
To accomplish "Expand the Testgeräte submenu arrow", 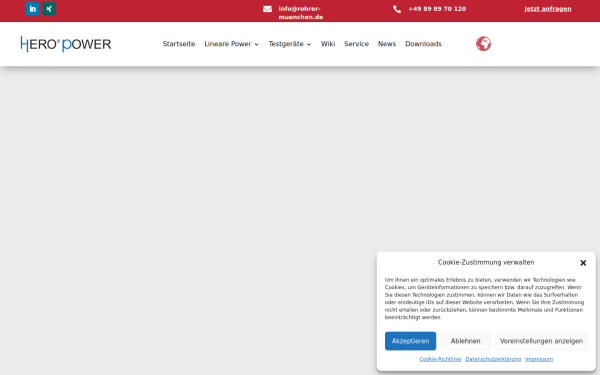I will (x=309, y=44).
